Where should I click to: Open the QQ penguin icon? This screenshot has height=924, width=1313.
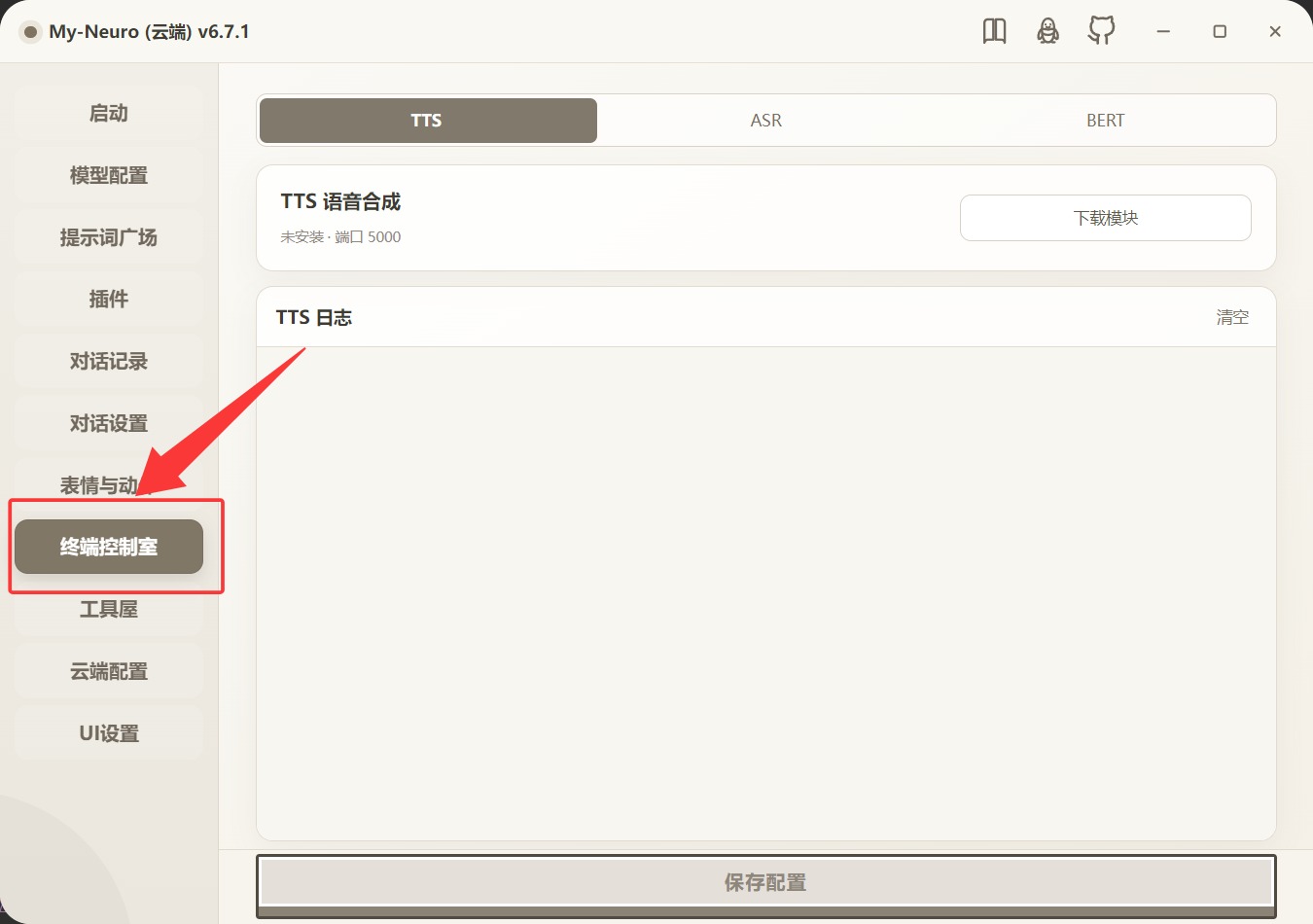tap(1047, 31)
